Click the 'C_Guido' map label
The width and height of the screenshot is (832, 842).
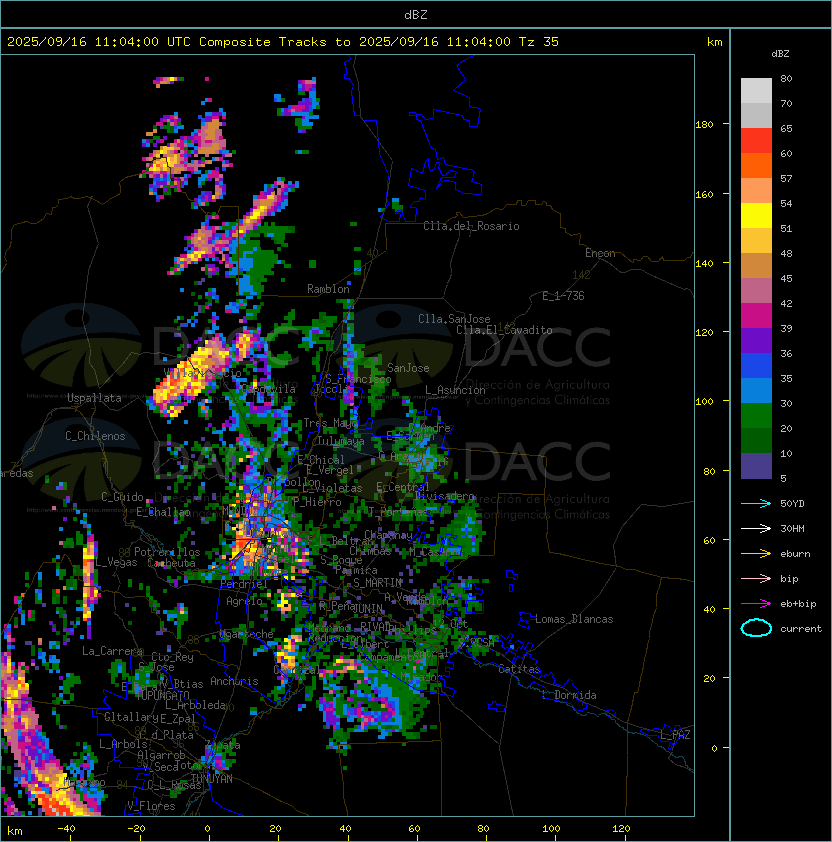(122, 497)
